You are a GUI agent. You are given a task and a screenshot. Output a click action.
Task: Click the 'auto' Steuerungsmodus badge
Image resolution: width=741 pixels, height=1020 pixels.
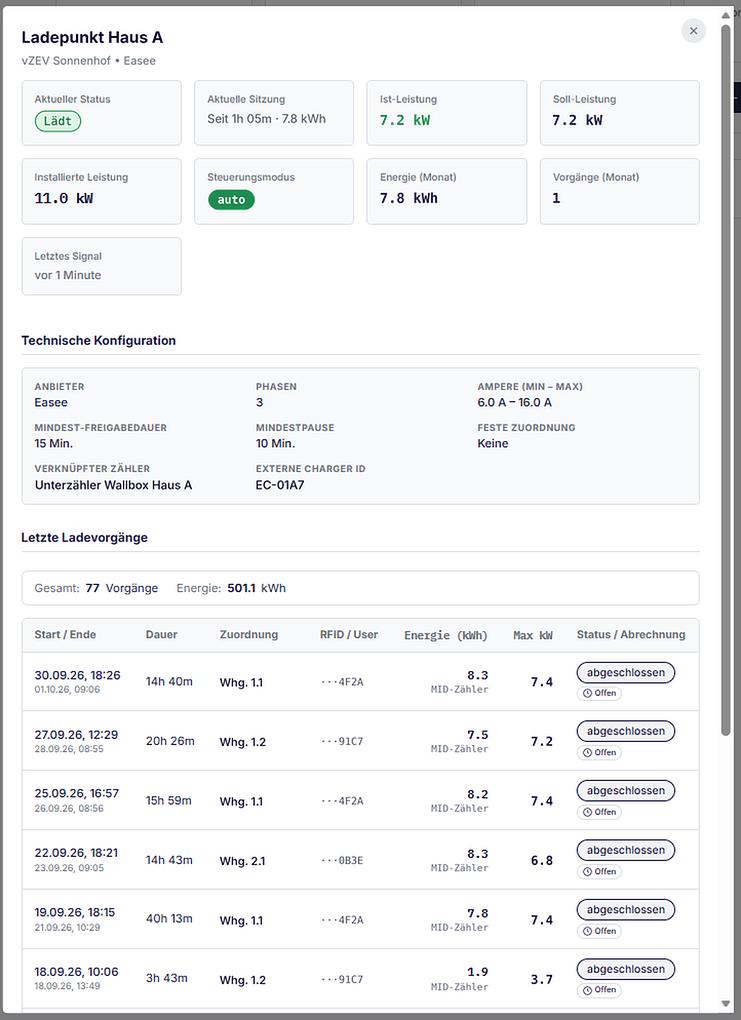[231, 200]
